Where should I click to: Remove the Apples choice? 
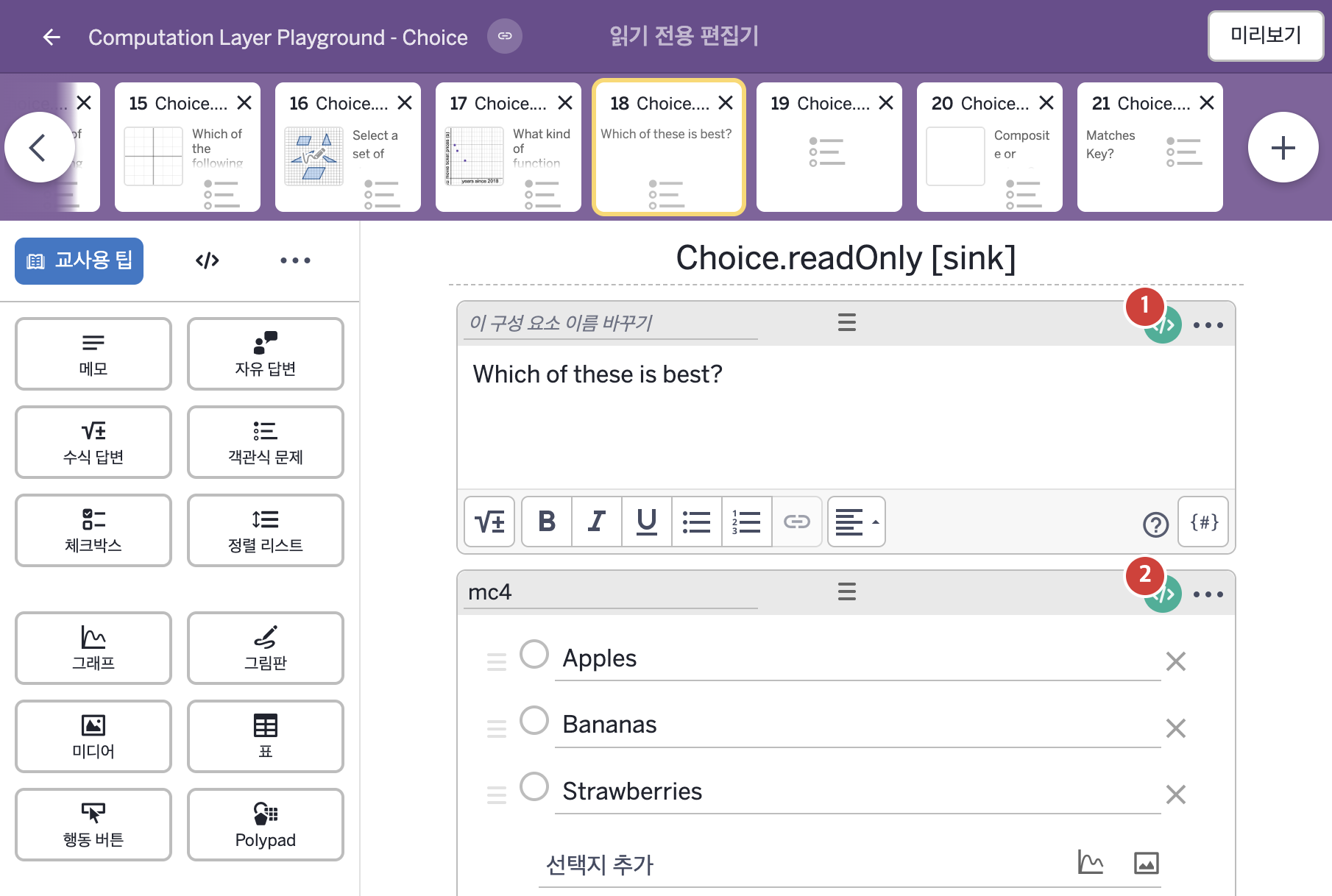pyautogui.click(x=1176, y=661)
